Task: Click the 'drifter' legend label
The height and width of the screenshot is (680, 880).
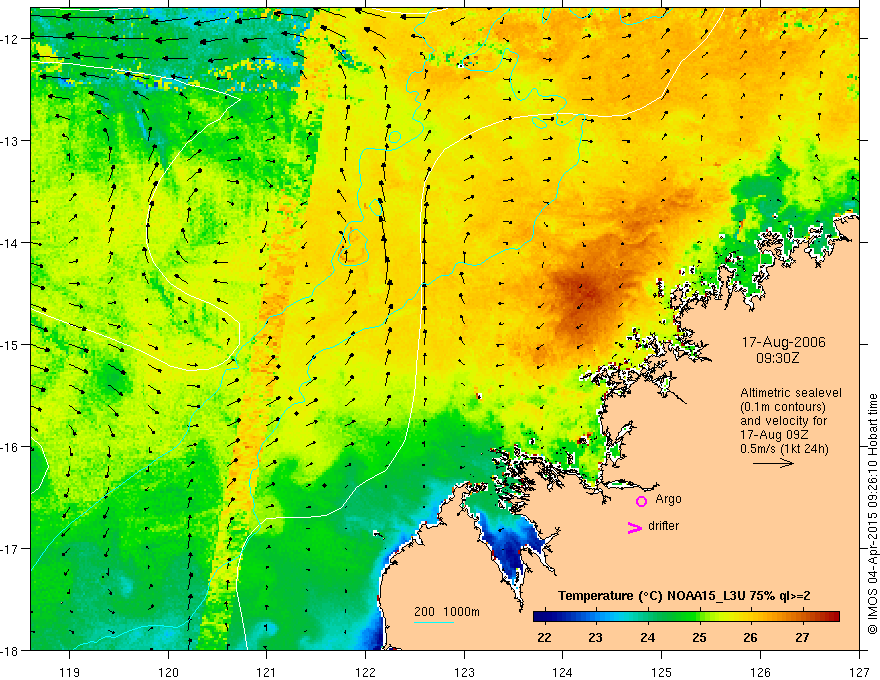Action: click(663, 526)
